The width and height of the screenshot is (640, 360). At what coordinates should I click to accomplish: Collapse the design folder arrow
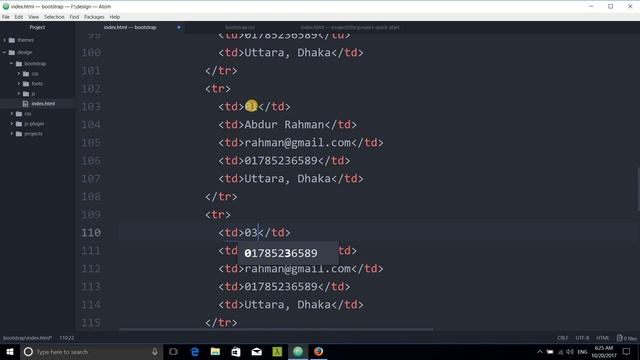pos(5,52)
